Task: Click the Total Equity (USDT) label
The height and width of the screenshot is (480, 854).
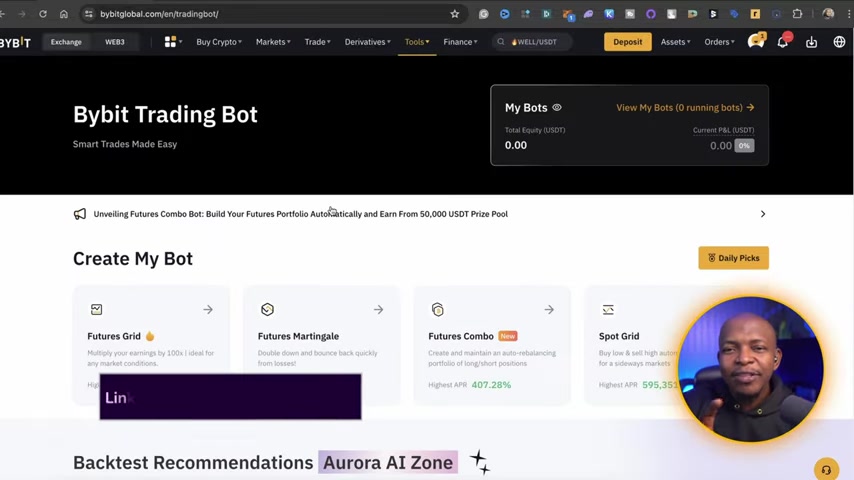Action: coord(535,130)
